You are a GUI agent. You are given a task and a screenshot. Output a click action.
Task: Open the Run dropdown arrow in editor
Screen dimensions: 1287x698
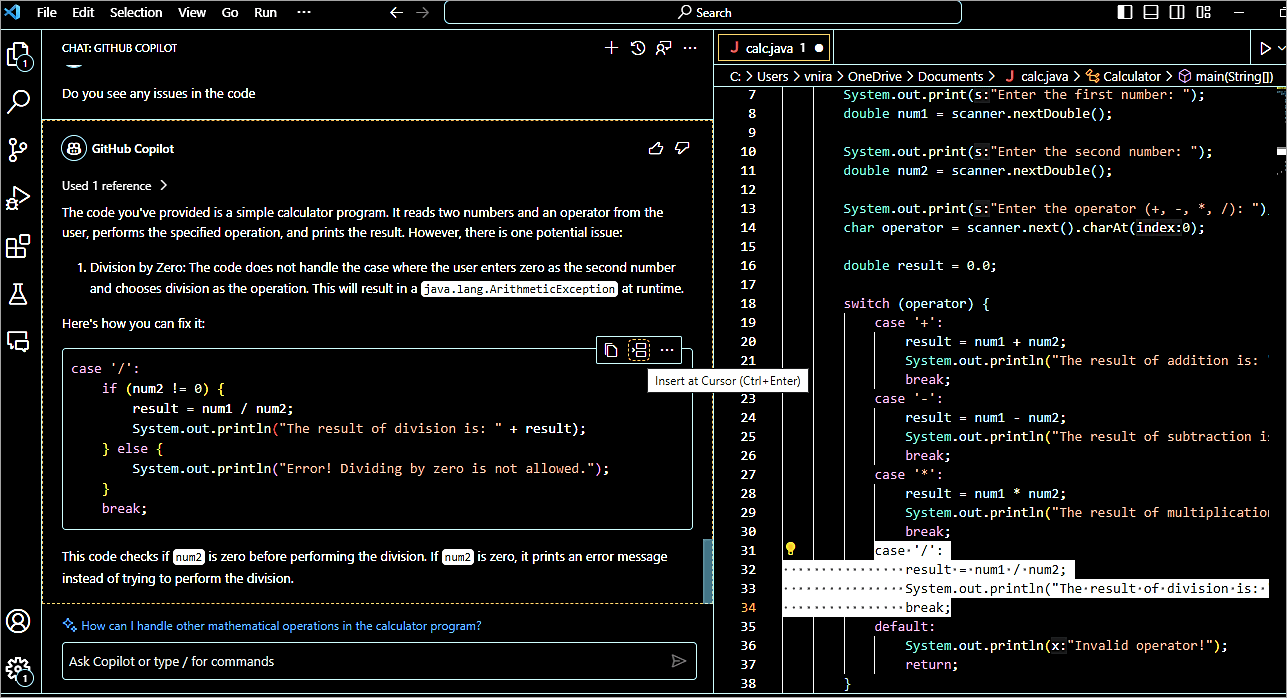[x=1280, y=48]
